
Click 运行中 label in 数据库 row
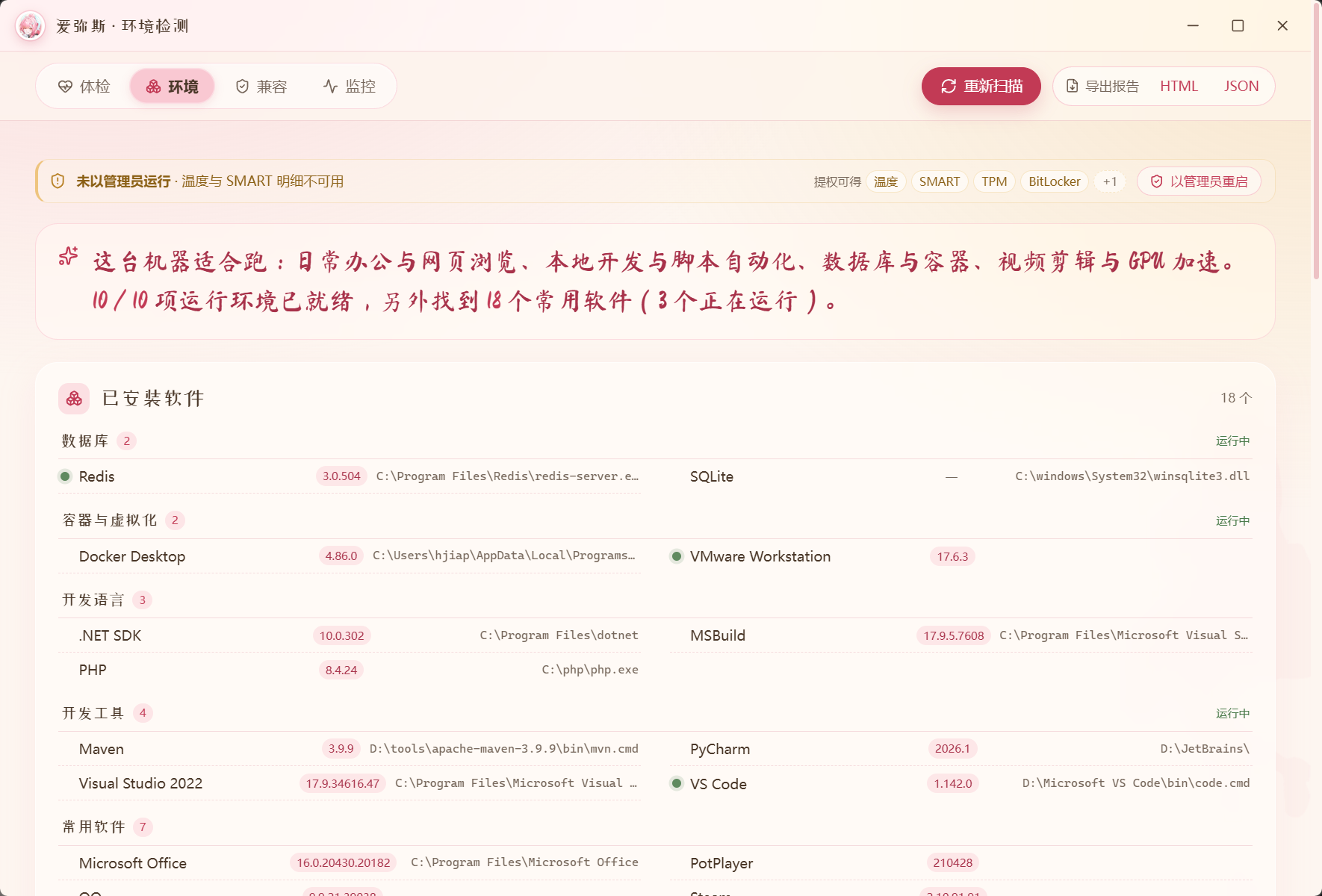click(x=1232, y=441)
